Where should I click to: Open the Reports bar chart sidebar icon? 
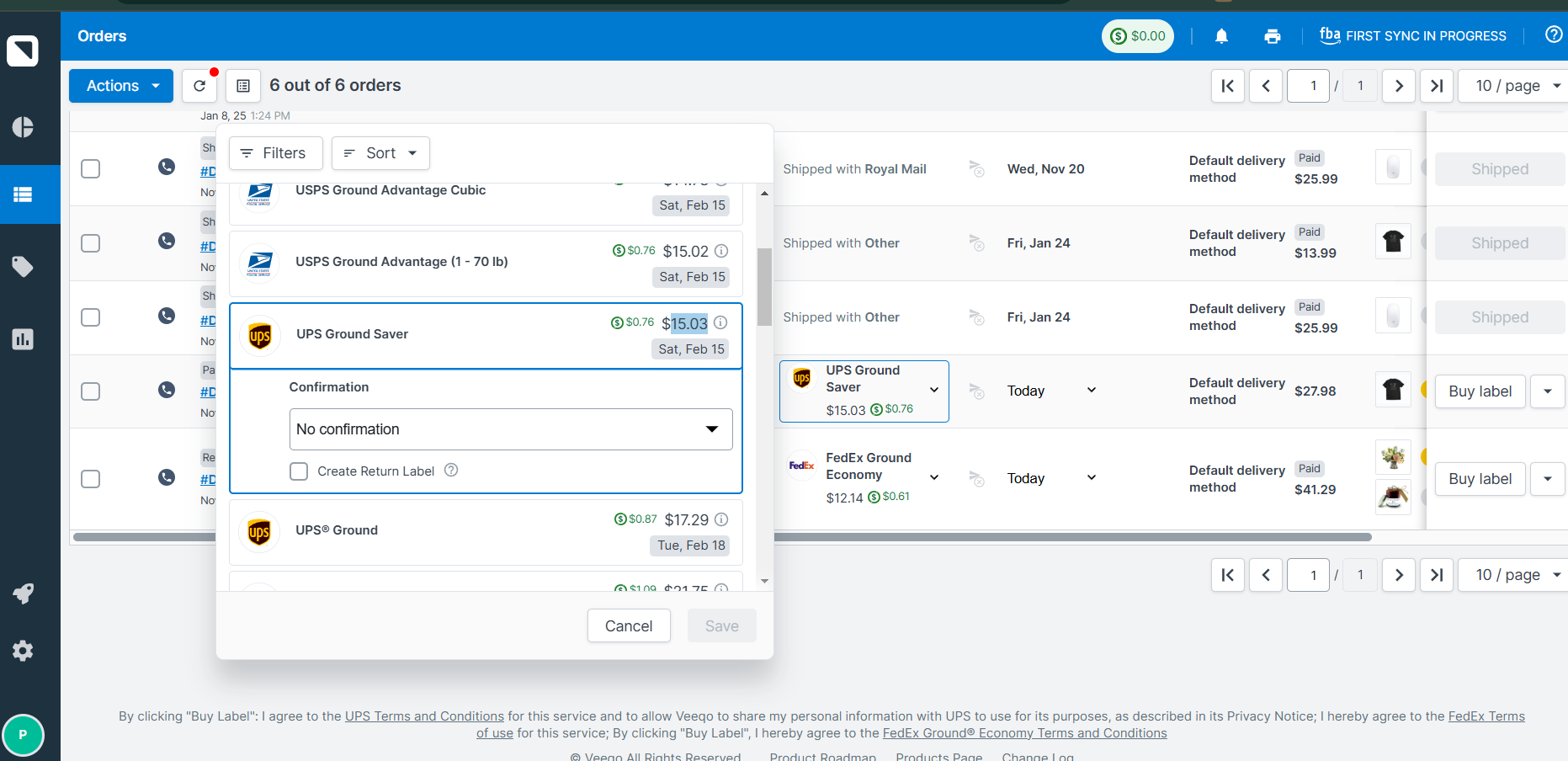(x=23, y=339)
